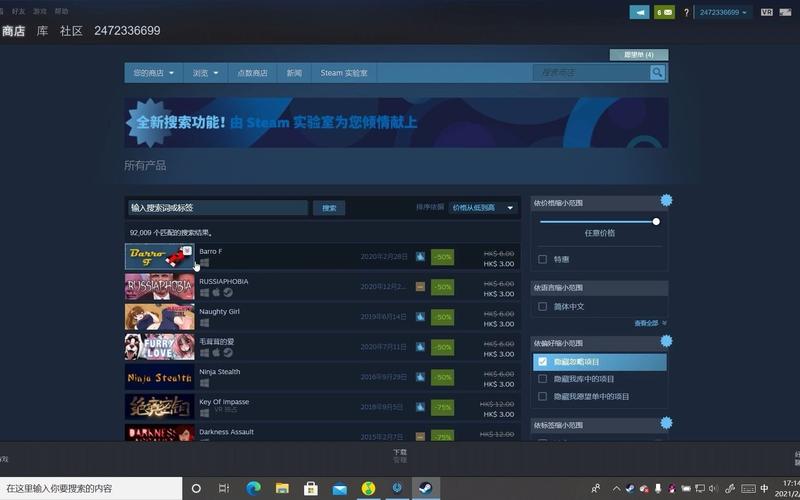
Task: Click the review icon on Ninja Stealth row
Action: coord(420,377)
